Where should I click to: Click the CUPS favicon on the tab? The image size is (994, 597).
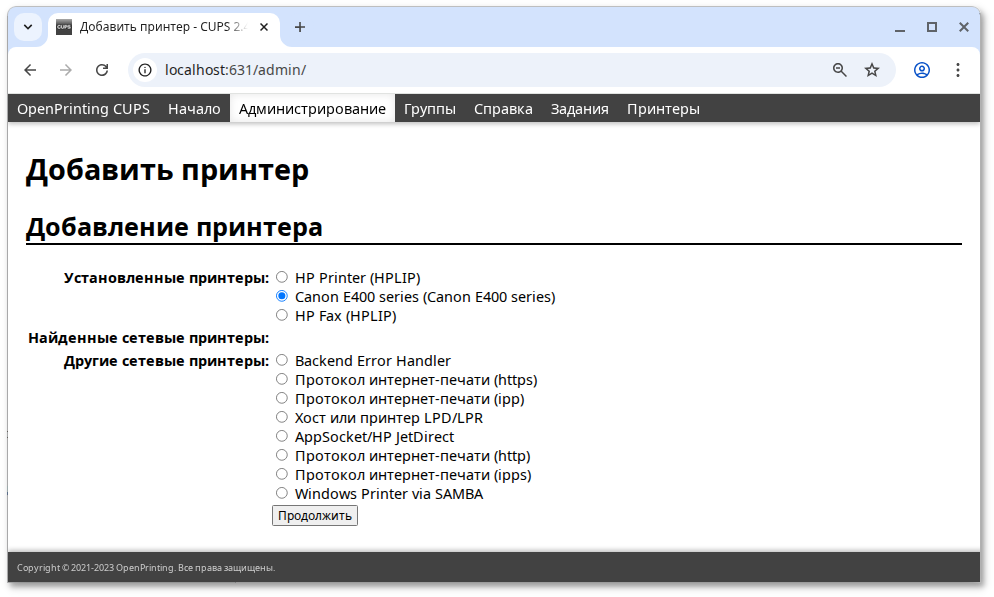[63, 28]
